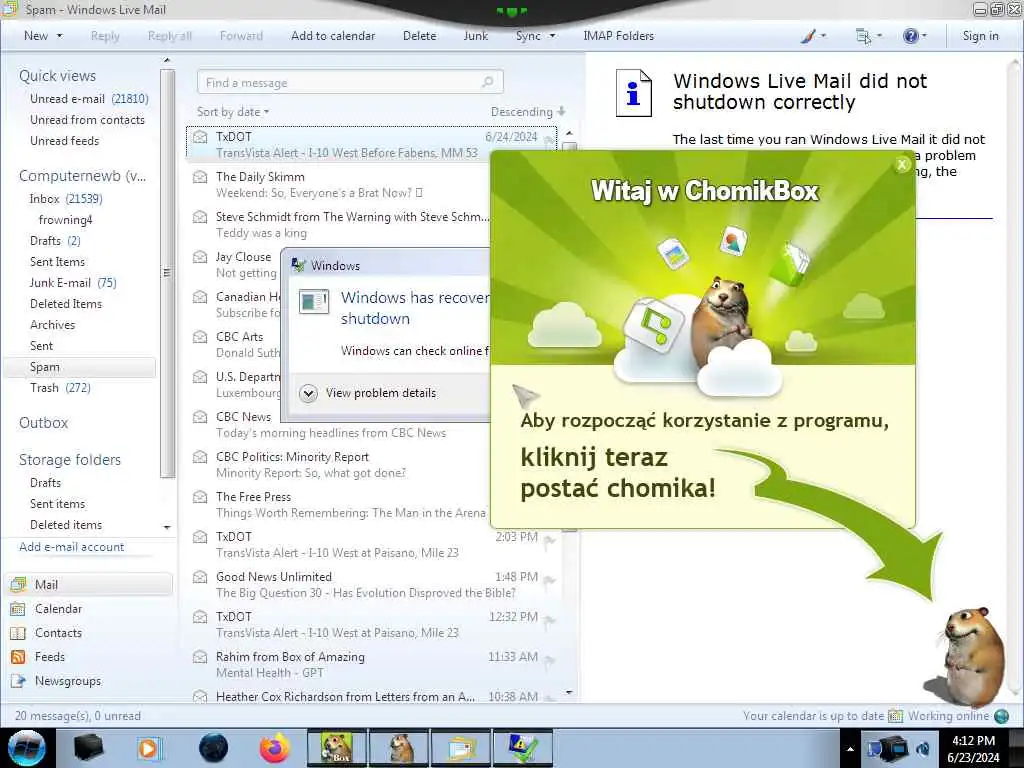Open the Inbox folder
Screen dimensions: 1024x768
tap(65, 199)
